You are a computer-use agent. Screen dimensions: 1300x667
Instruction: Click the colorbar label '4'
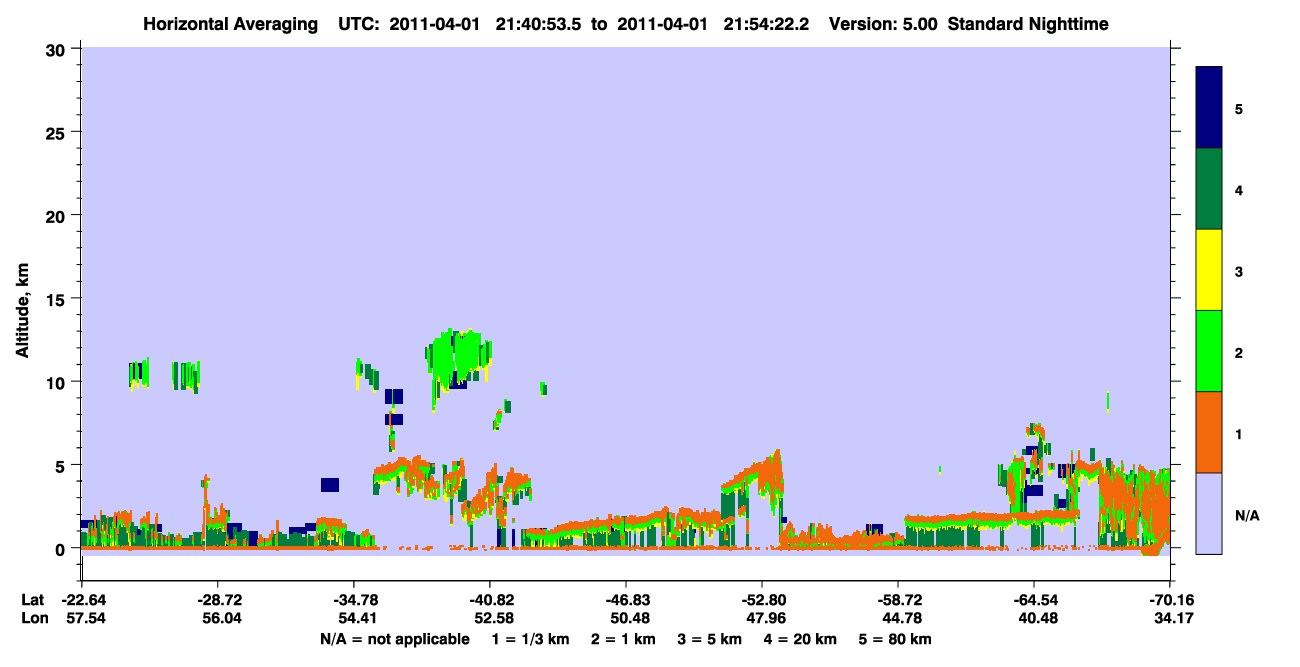click(1238, 189)
